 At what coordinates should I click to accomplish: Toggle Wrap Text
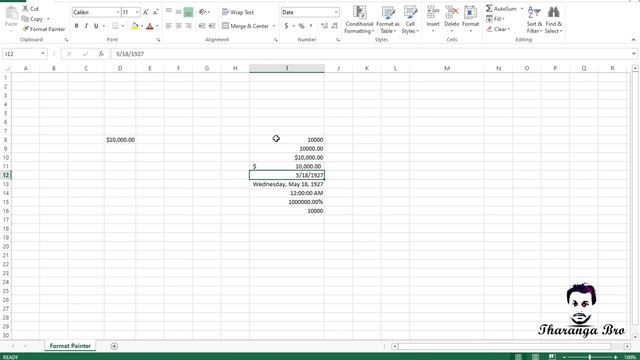(x=238, y=12)
